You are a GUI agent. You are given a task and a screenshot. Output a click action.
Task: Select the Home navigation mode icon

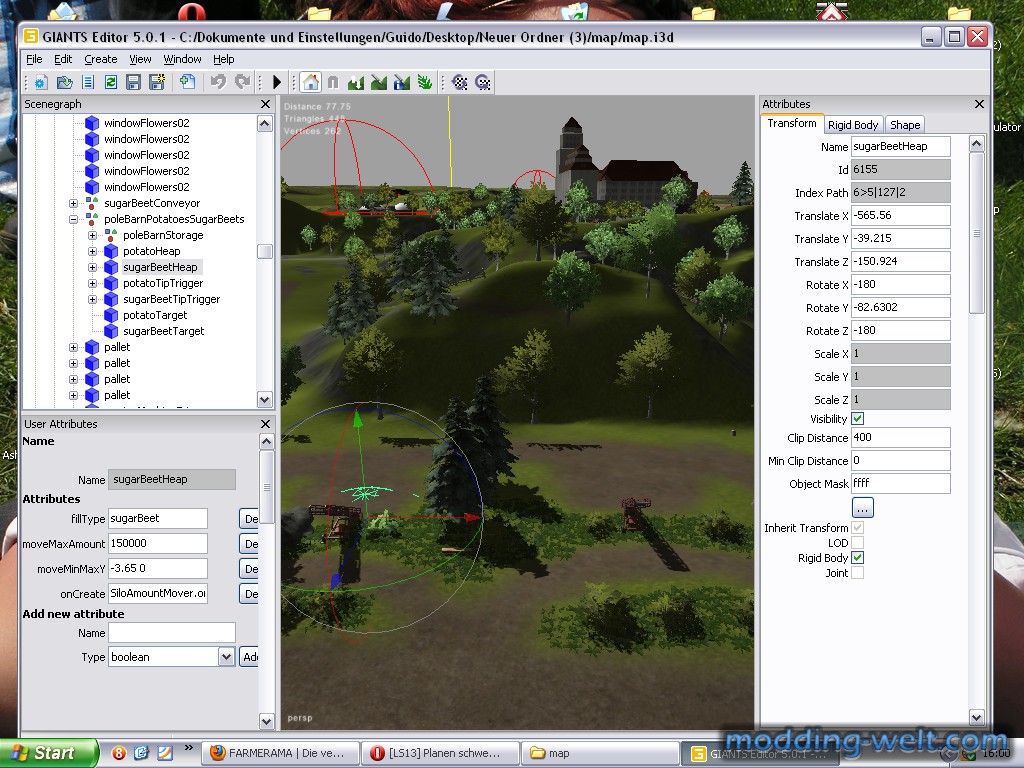(x=312, y=82)
